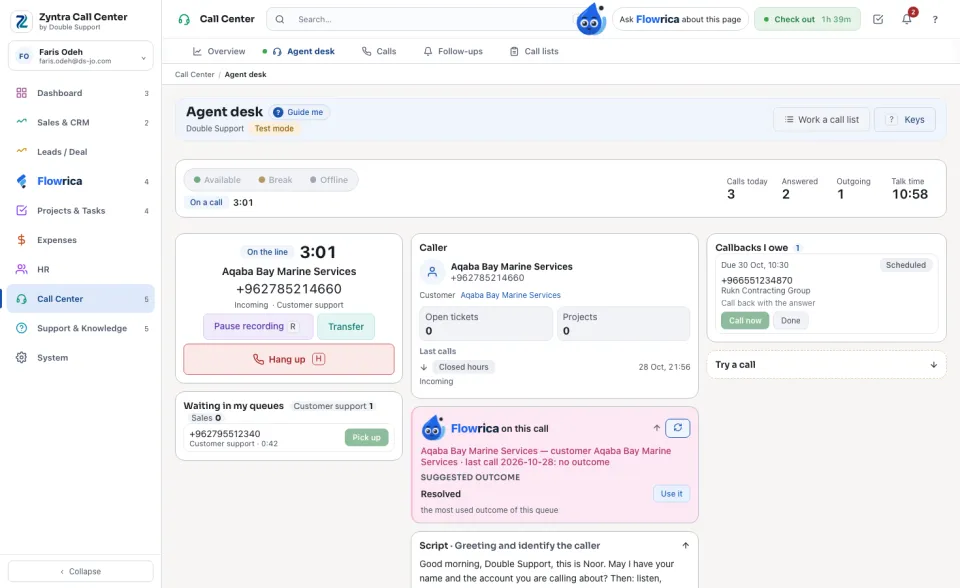Click the System gear icon
Image resolution: width=960 pixels, height=588 pixels.
[21, 357]
